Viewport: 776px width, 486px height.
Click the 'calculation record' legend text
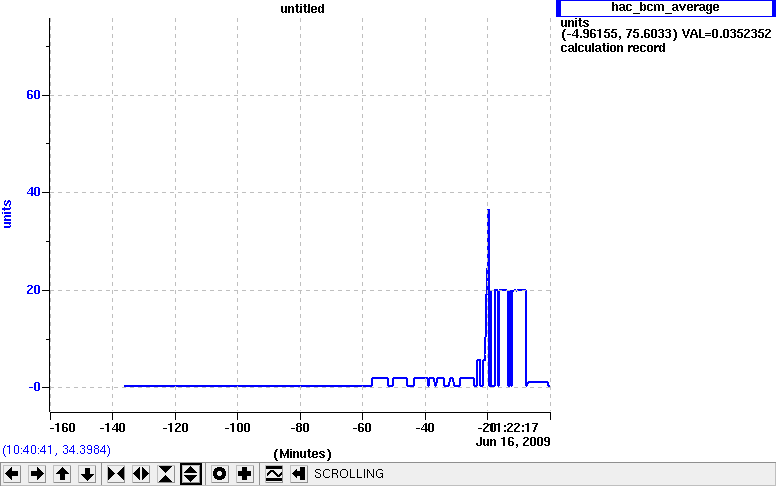pyautogui.click(x=613, y=48)
